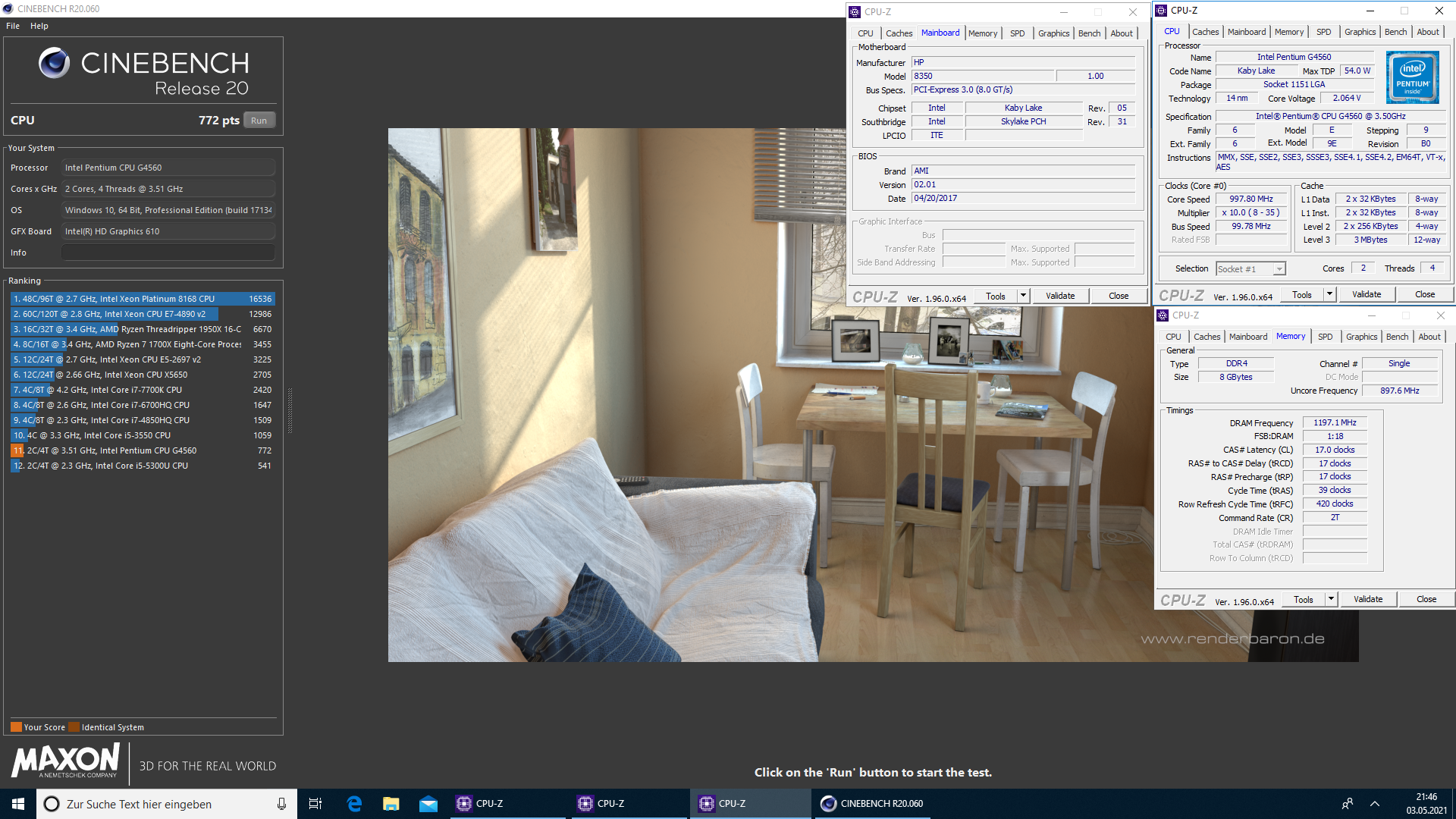Click Validate in the Memory CPU-Z window
The image size is (1456, 819).
pos(1368,599)
